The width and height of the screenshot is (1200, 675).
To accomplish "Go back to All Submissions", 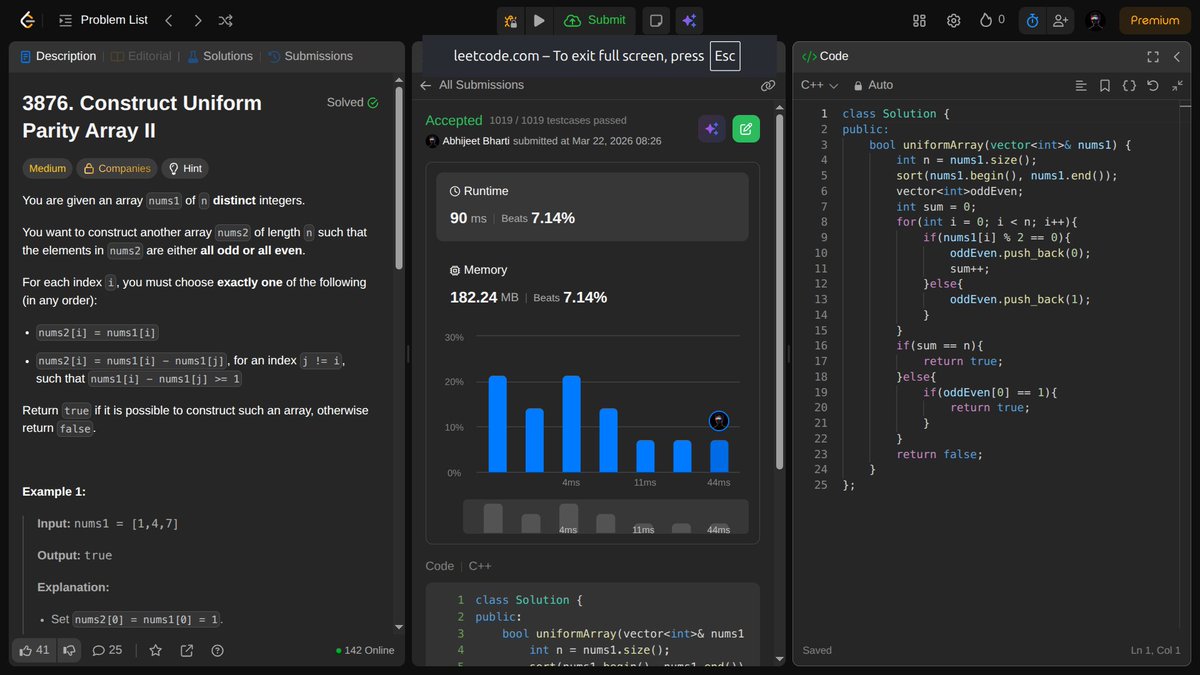I will pyautogui.click(x=472, y=85).
